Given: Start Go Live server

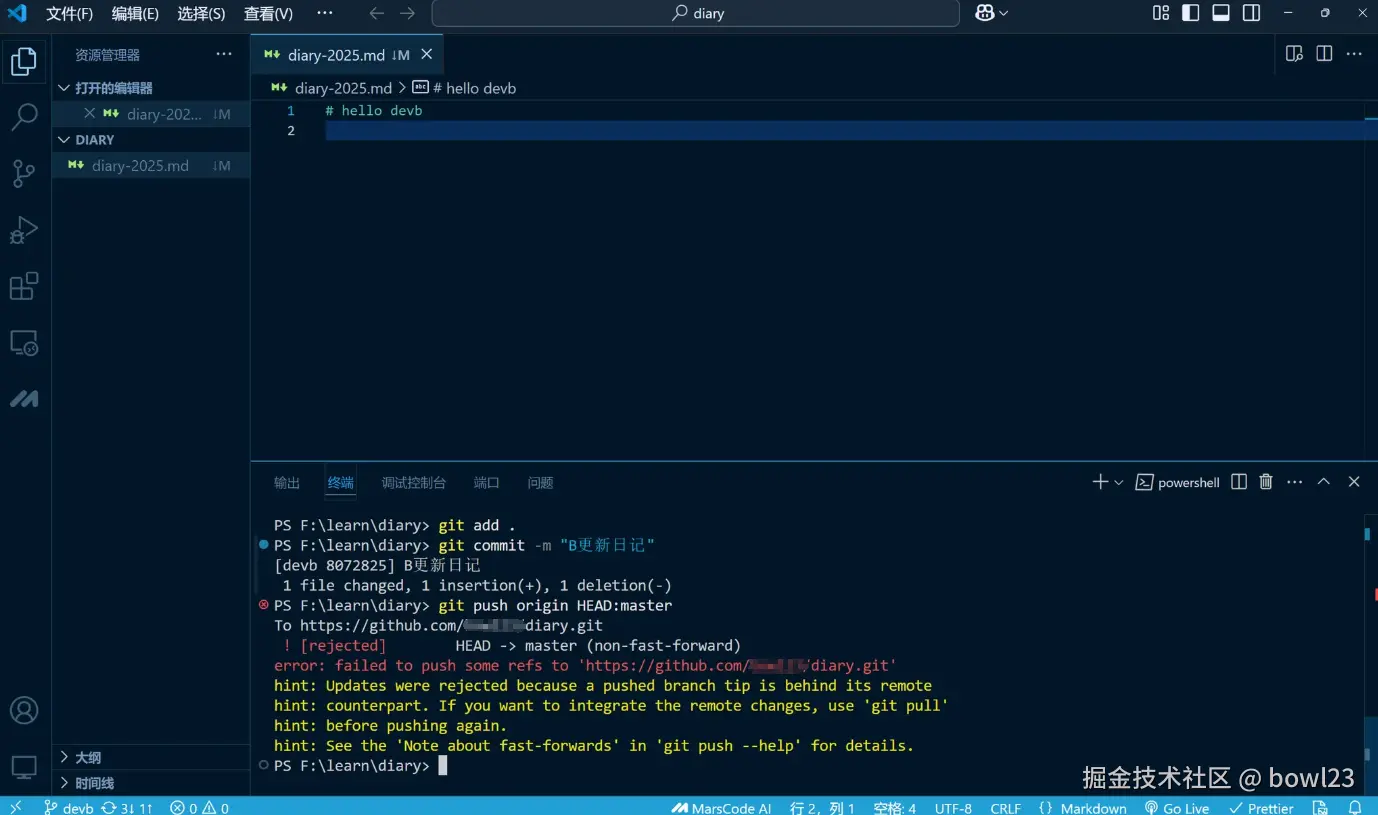Looking at the screenshot, I should [x=1177, y=807].
